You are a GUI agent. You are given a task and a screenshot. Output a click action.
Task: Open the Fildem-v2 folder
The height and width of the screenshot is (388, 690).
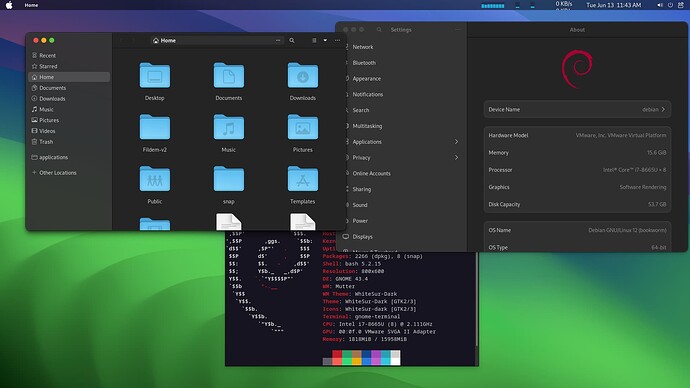pos(154,127)
